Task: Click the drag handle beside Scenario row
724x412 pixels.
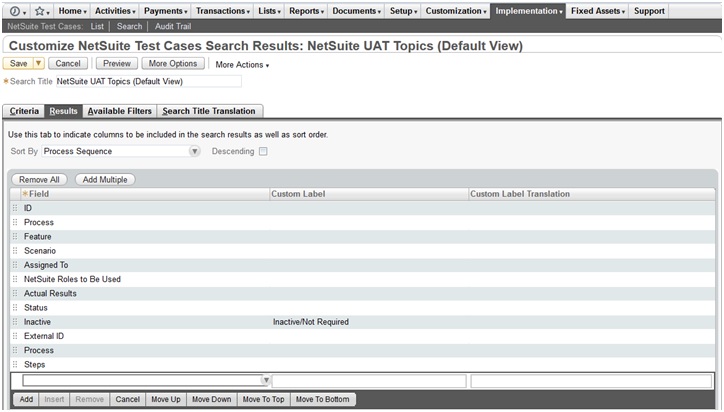Action: [x=14, y=251]
